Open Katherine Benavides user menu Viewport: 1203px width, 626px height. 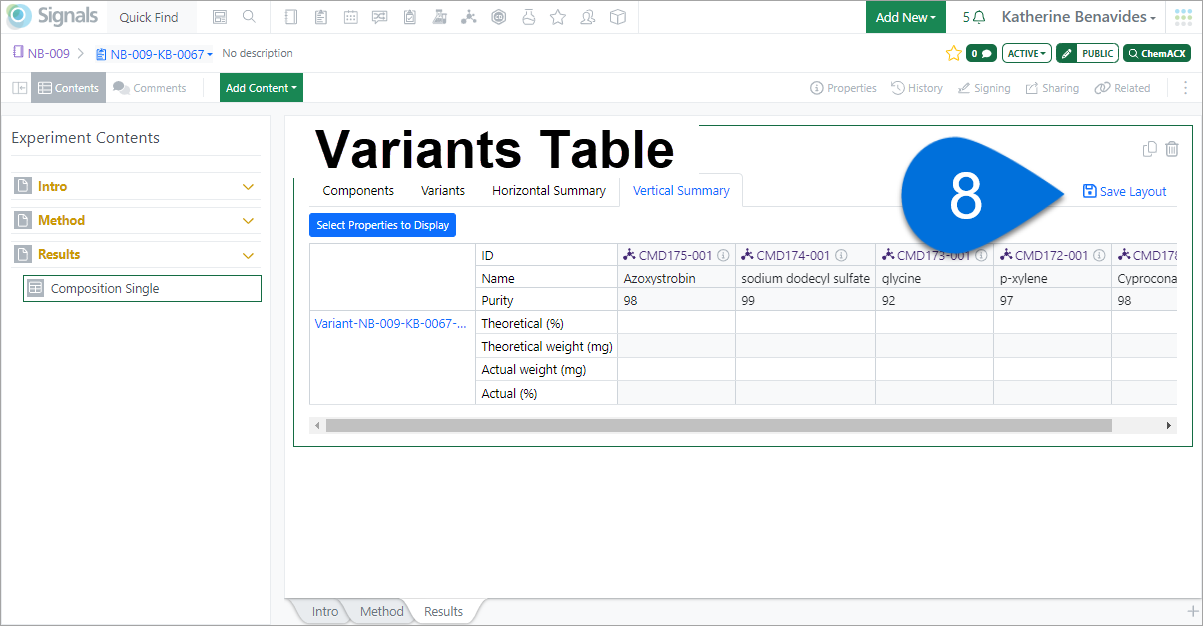[1079, 17]
